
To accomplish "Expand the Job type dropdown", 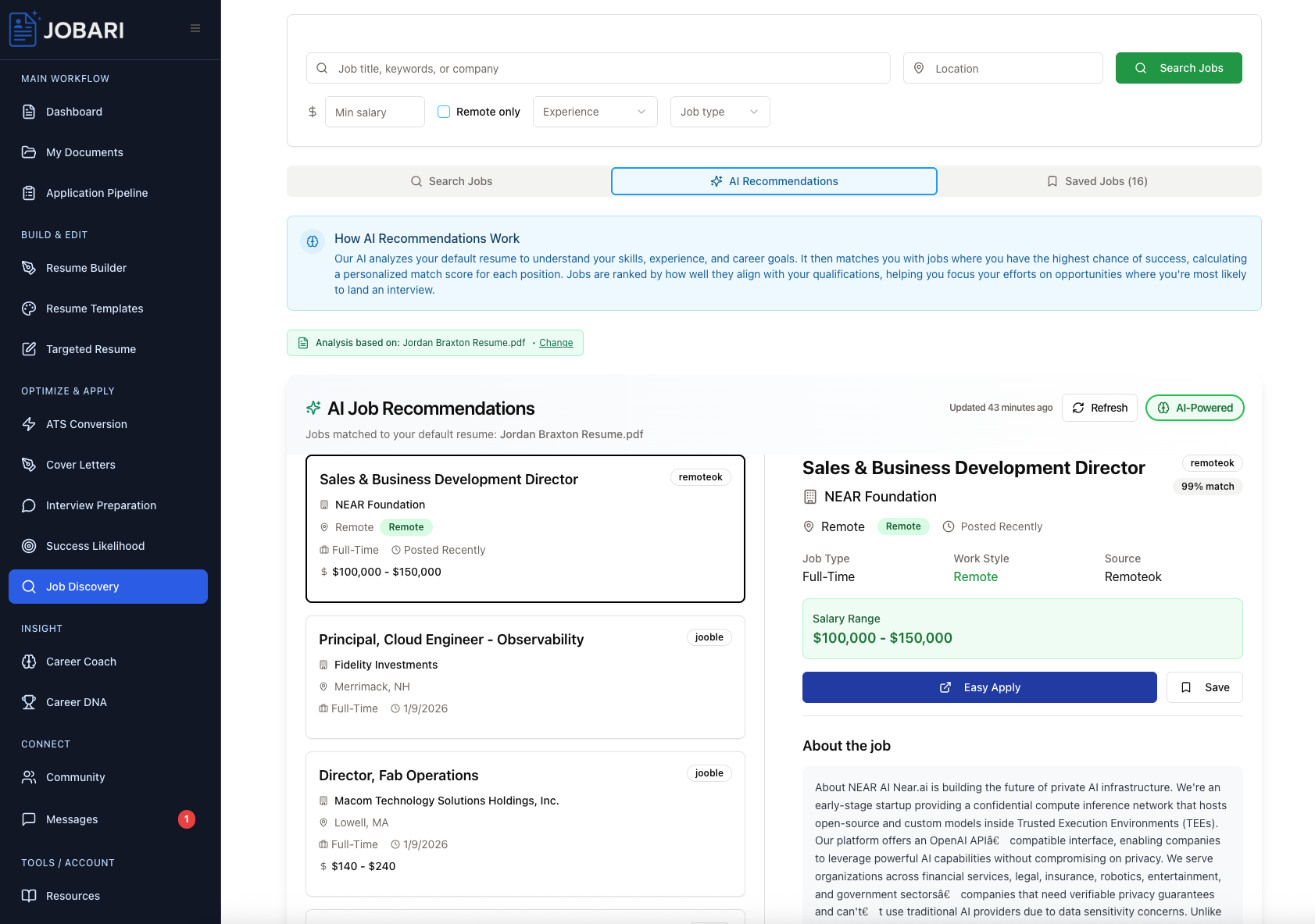I will [719, 112].
